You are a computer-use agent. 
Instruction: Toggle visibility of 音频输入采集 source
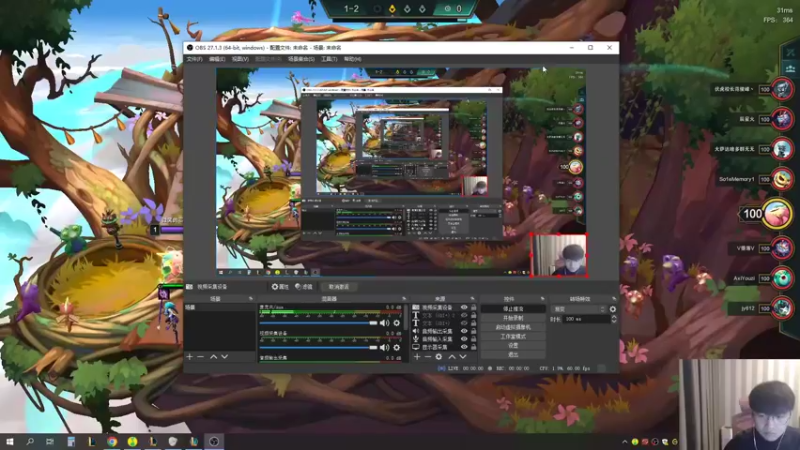coord(464,339)
